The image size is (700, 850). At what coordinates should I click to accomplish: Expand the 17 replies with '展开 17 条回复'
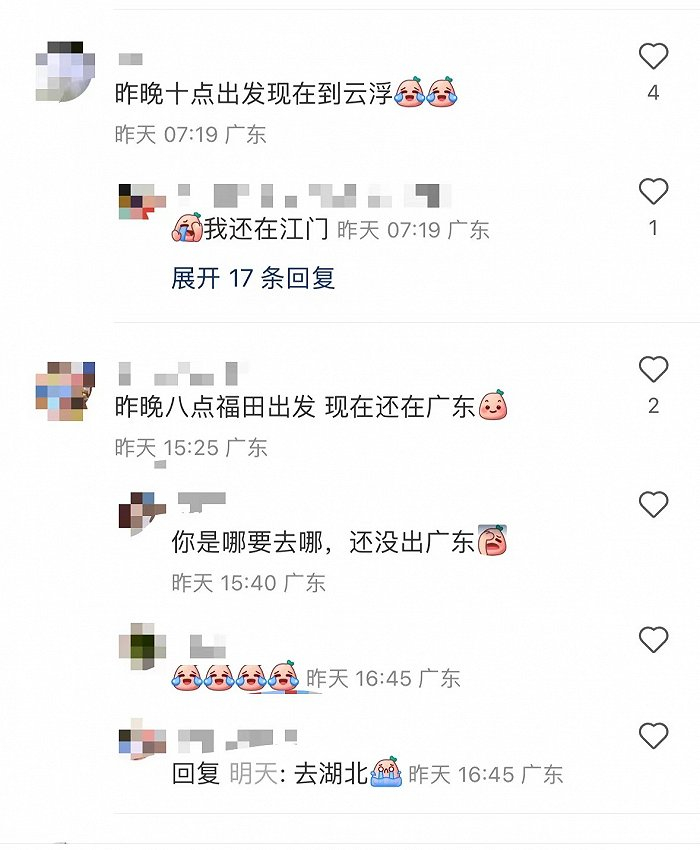point(253,278)
